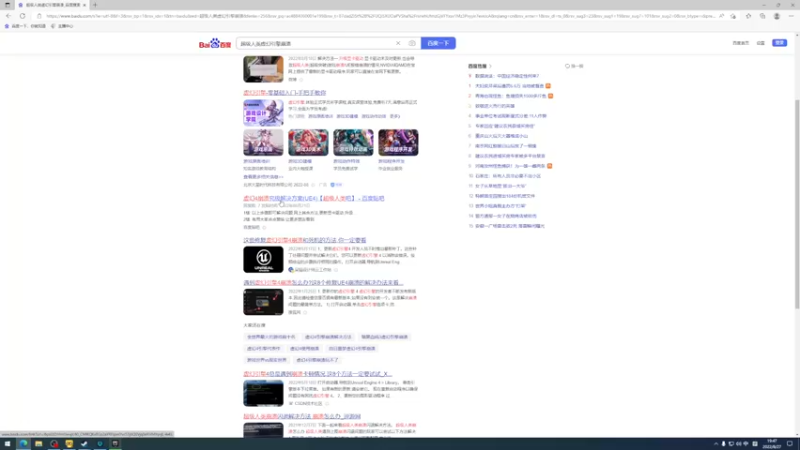Click the 游戏3D美术 course thumbnail
The image size is (800, 450).
[308, 142]
